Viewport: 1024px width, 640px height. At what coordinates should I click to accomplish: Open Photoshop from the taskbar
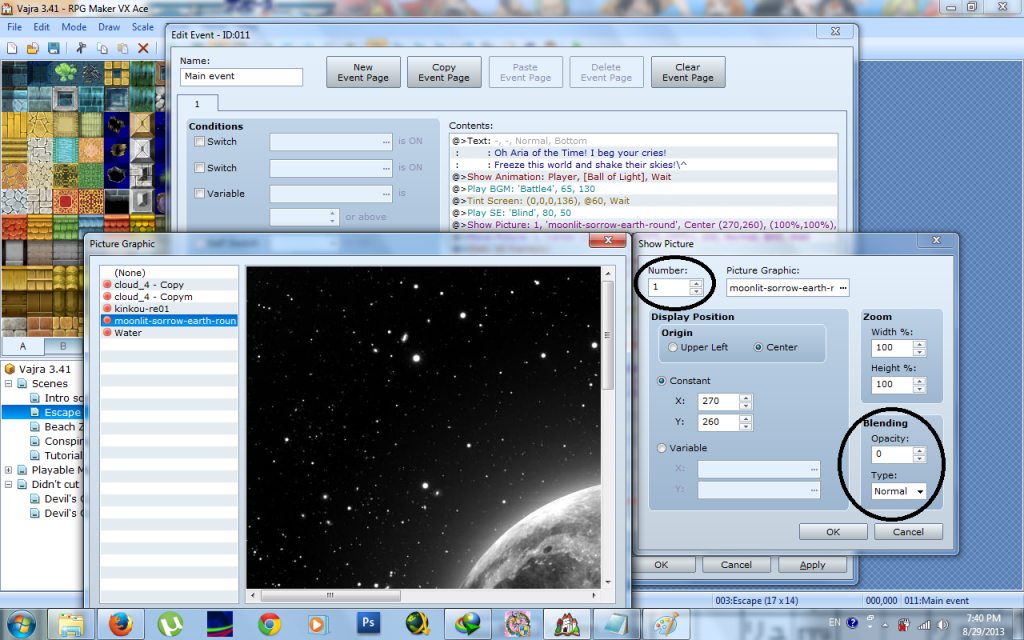(x=368, y=624)
